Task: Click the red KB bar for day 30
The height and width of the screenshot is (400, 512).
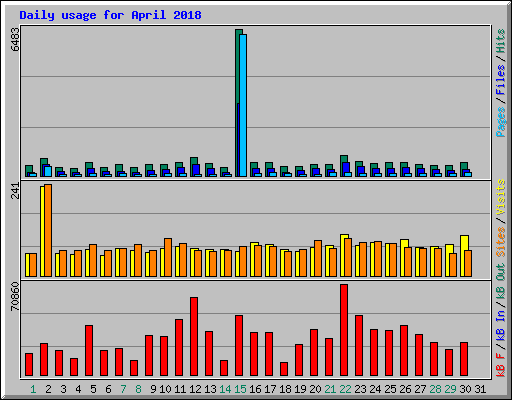Action: (464, 359)
